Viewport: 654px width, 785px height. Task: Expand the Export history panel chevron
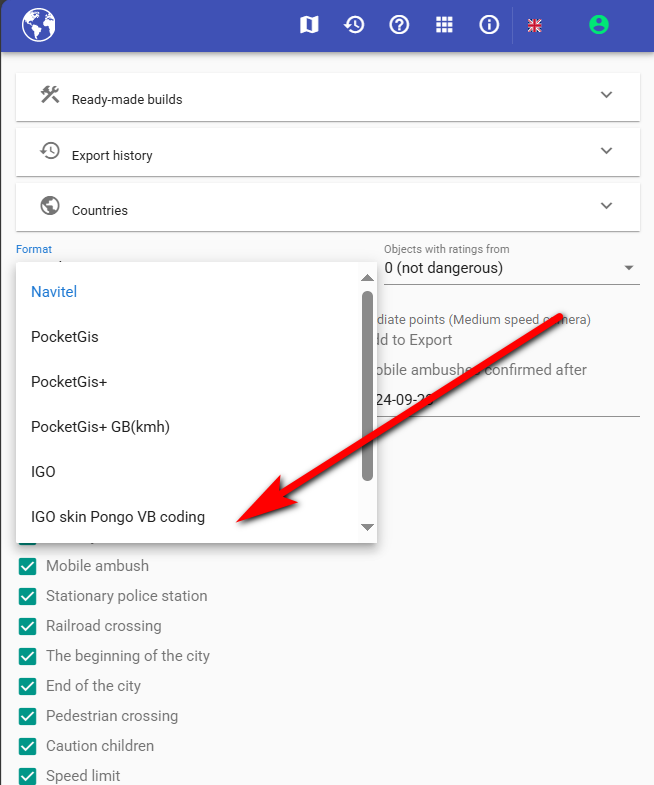point(606,151)
